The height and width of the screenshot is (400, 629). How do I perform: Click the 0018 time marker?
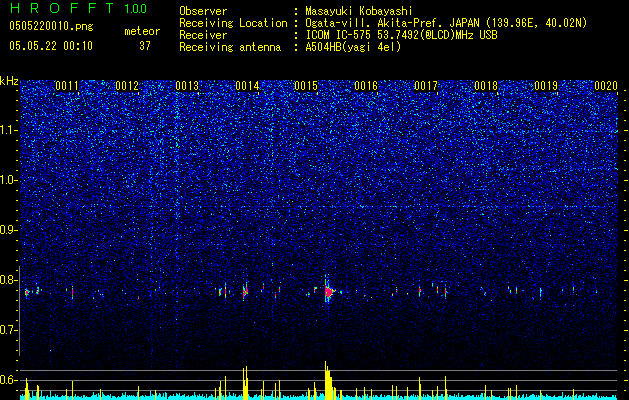click(x=486, y=86)
